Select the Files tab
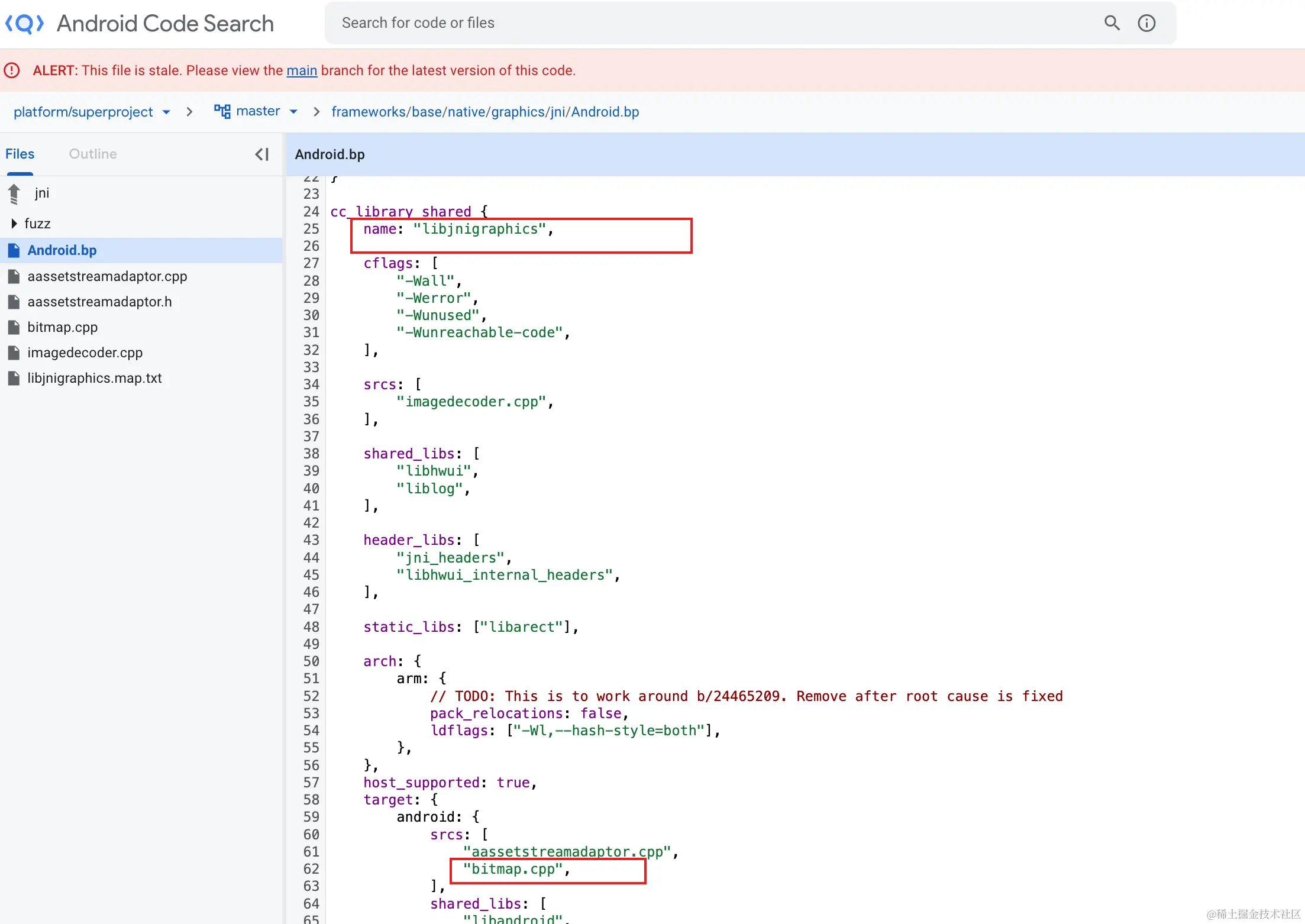1305x924 pixels. [x=20, y=154]
